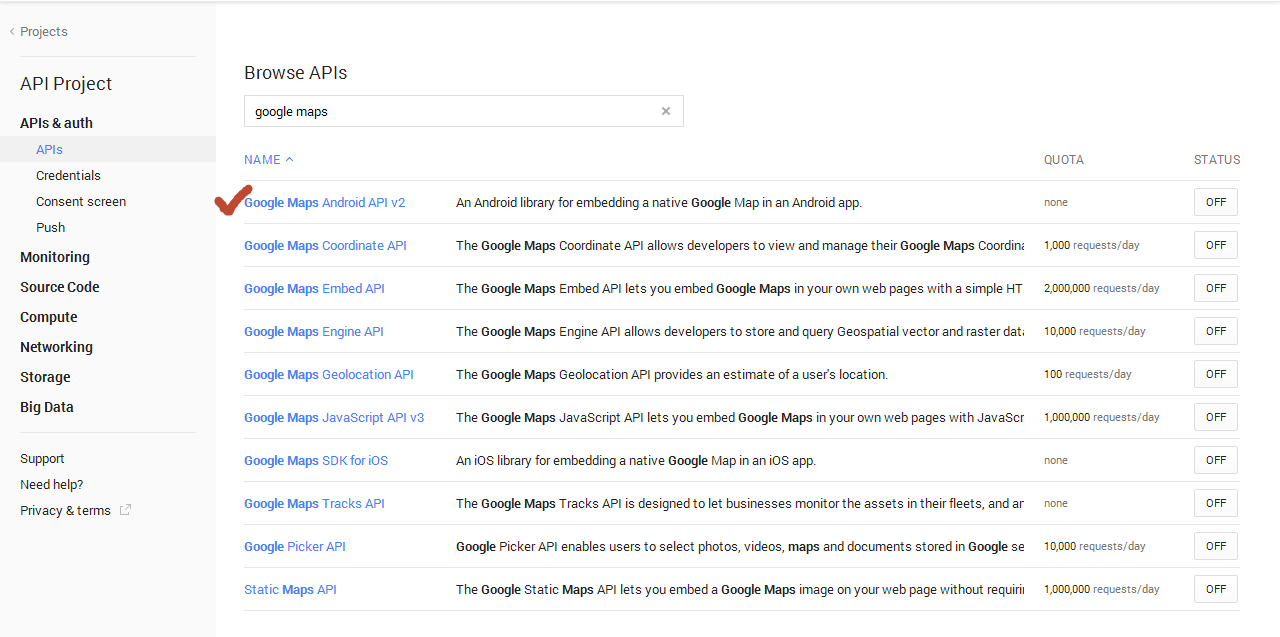Open Google Maps Geolocation API link

(329, 374)
